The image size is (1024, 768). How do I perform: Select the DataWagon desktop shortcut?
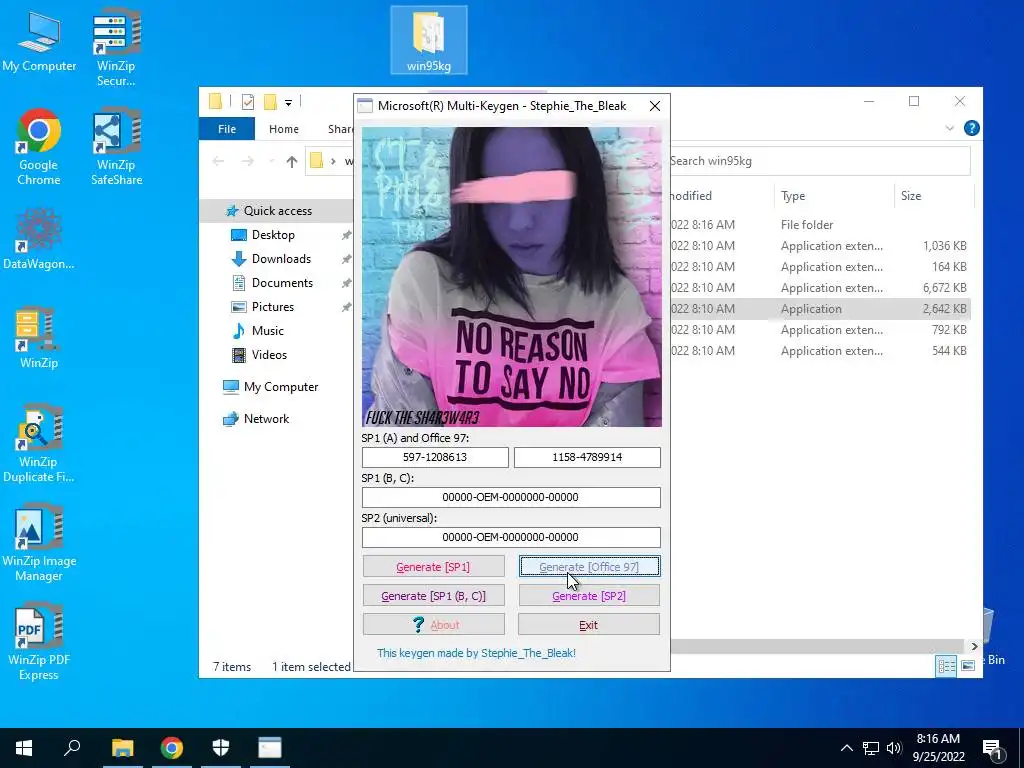coord(39,238)
